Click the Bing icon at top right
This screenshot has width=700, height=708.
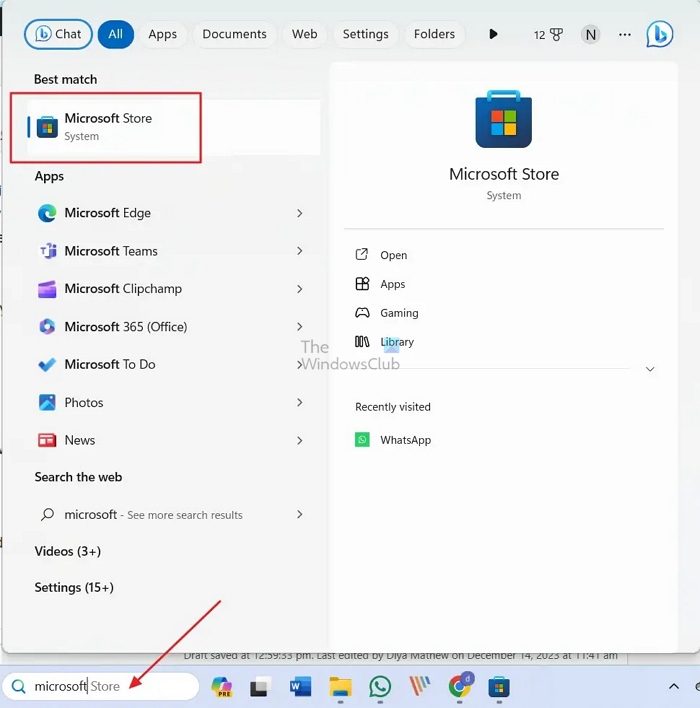click(659, 34)
